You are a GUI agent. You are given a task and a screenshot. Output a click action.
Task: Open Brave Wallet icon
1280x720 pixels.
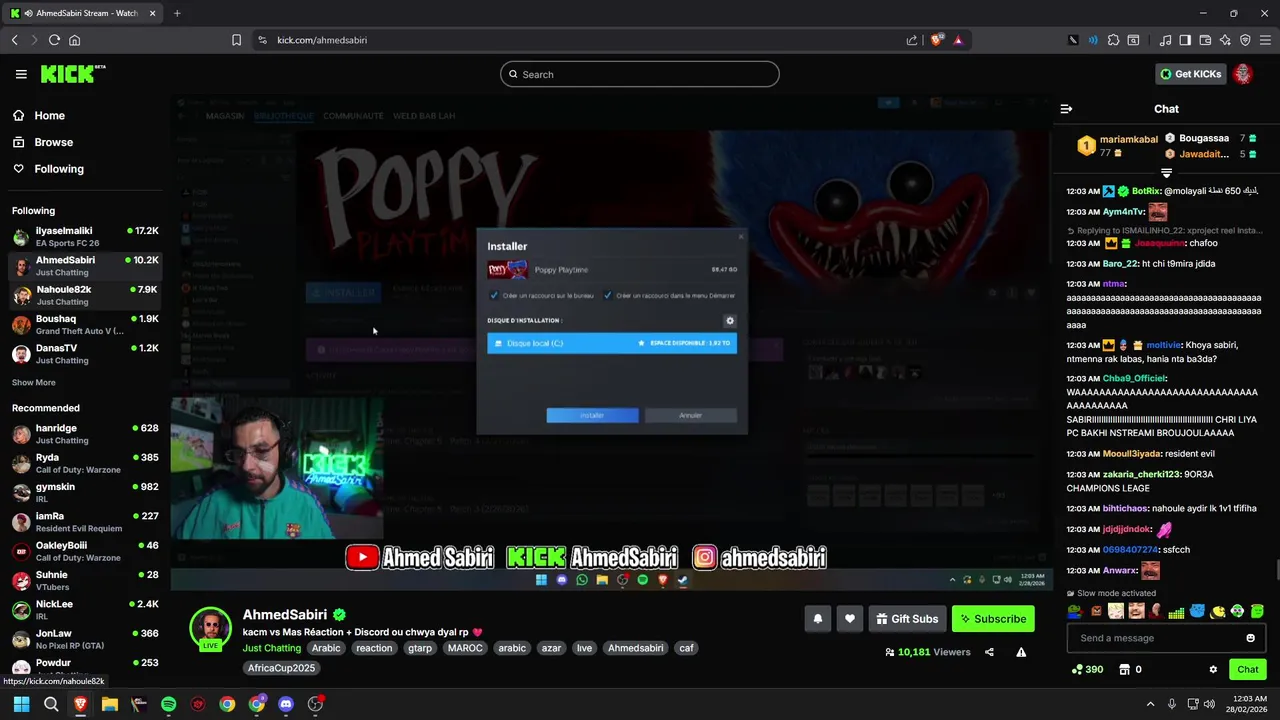tap(1205, 40)
